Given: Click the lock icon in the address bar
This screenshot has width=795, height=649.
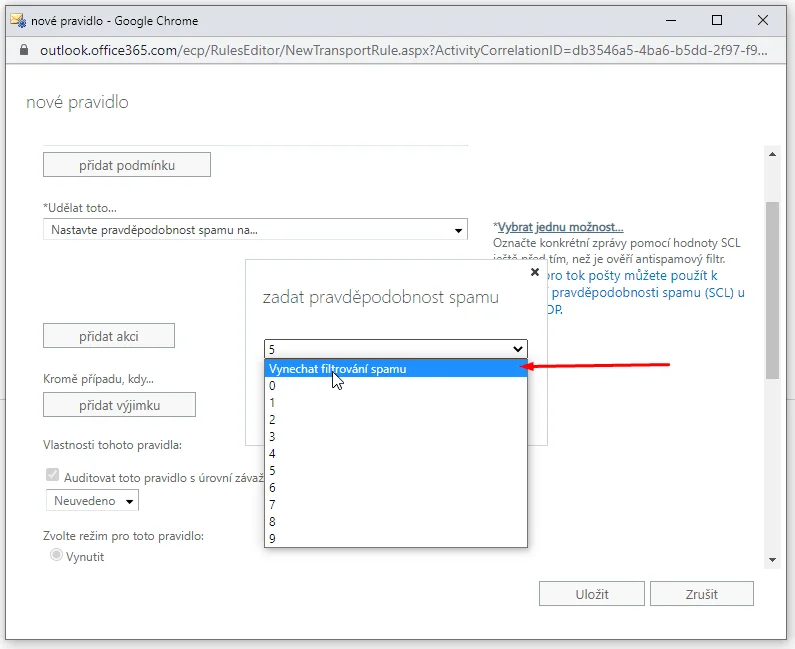Looking at the screenshot, I should (24, 50).
